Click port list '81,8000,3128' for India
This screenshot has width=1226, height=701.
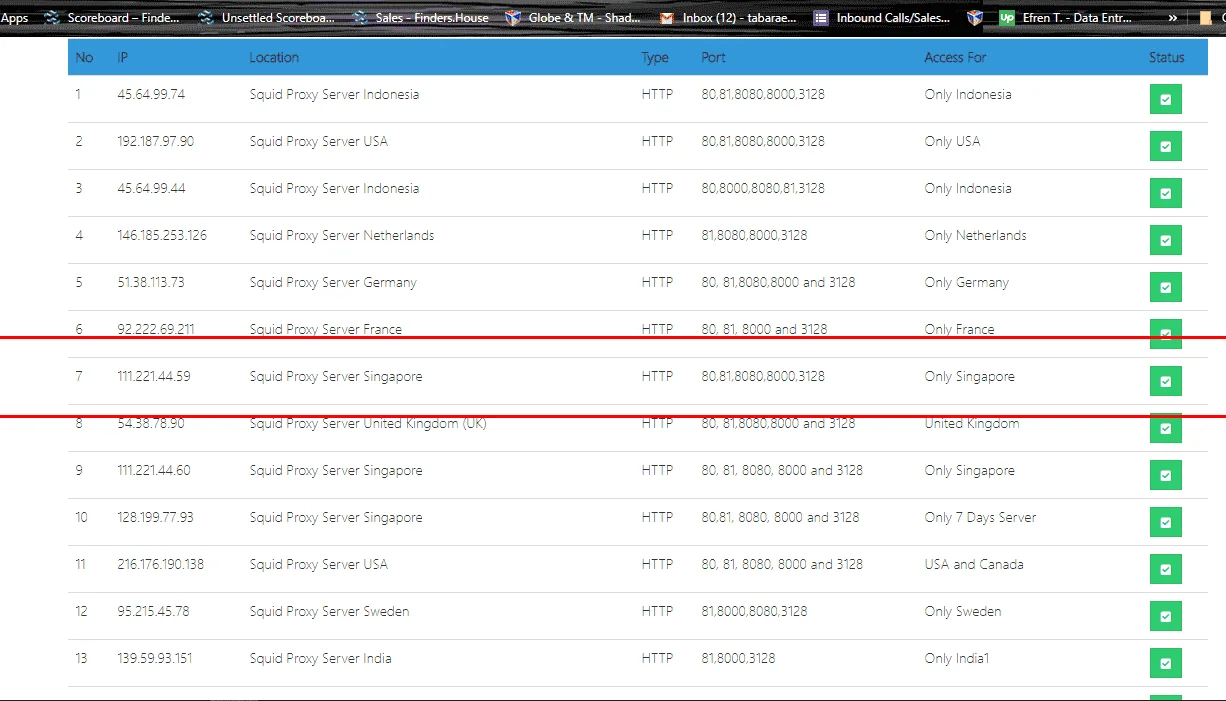tap(738, 658)
